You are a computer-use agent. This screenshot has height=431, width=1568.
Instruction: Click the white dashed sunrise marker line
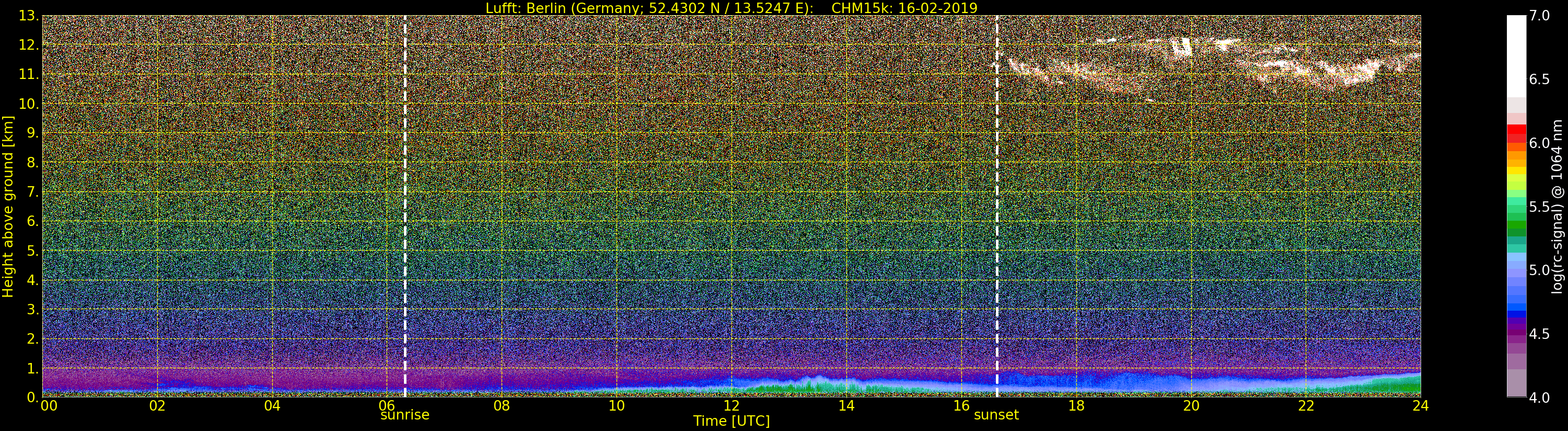405,206
